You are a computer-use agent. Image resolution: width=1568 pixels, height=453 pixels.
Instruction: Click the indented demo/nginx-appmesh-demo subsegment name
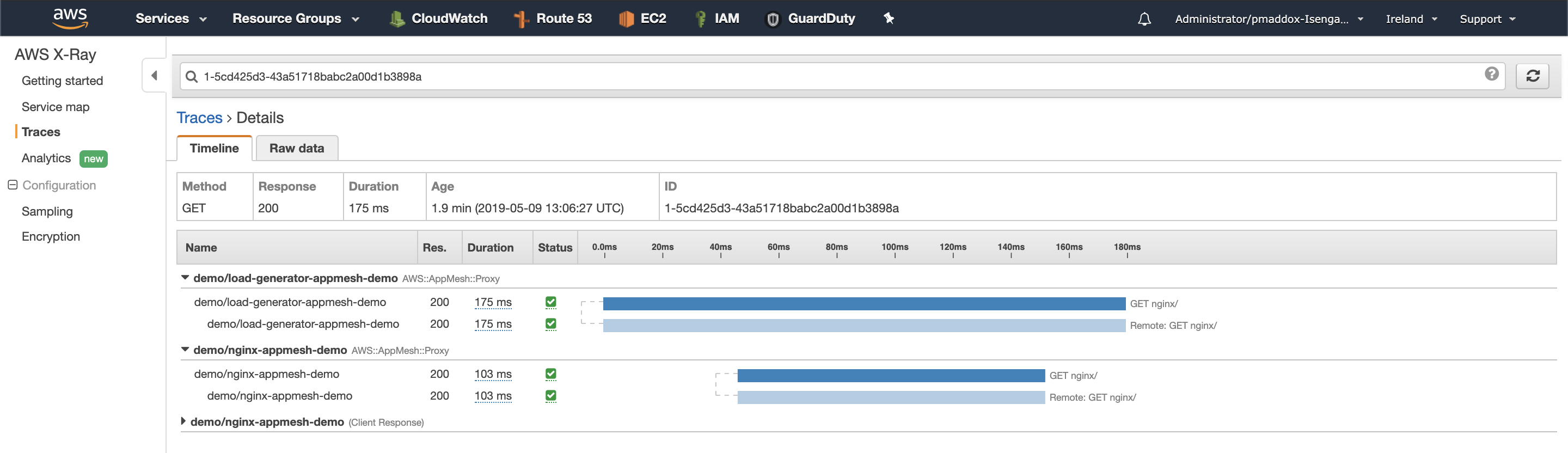[279, 396]
